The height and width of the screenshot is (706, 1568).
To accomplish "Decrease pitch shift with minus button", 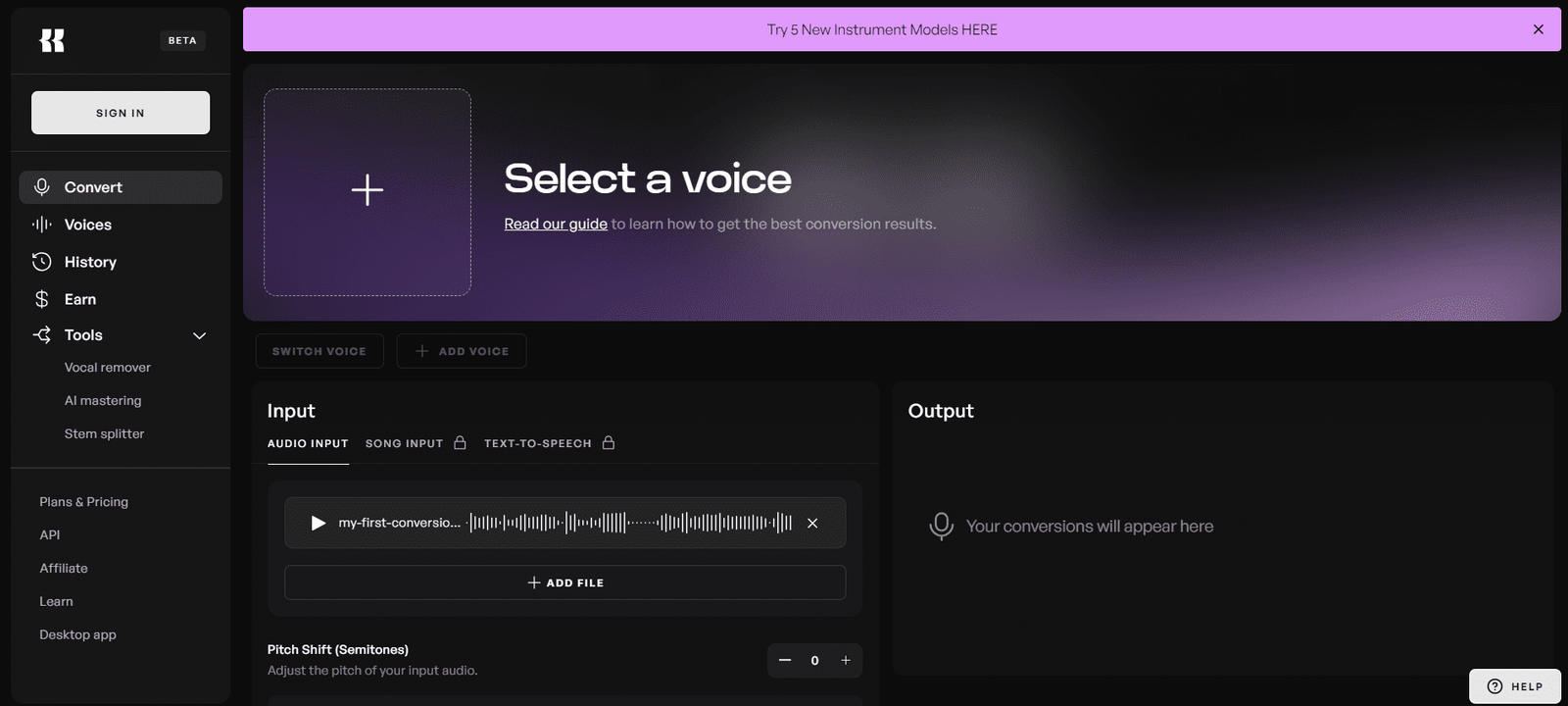I will (785, 661).
